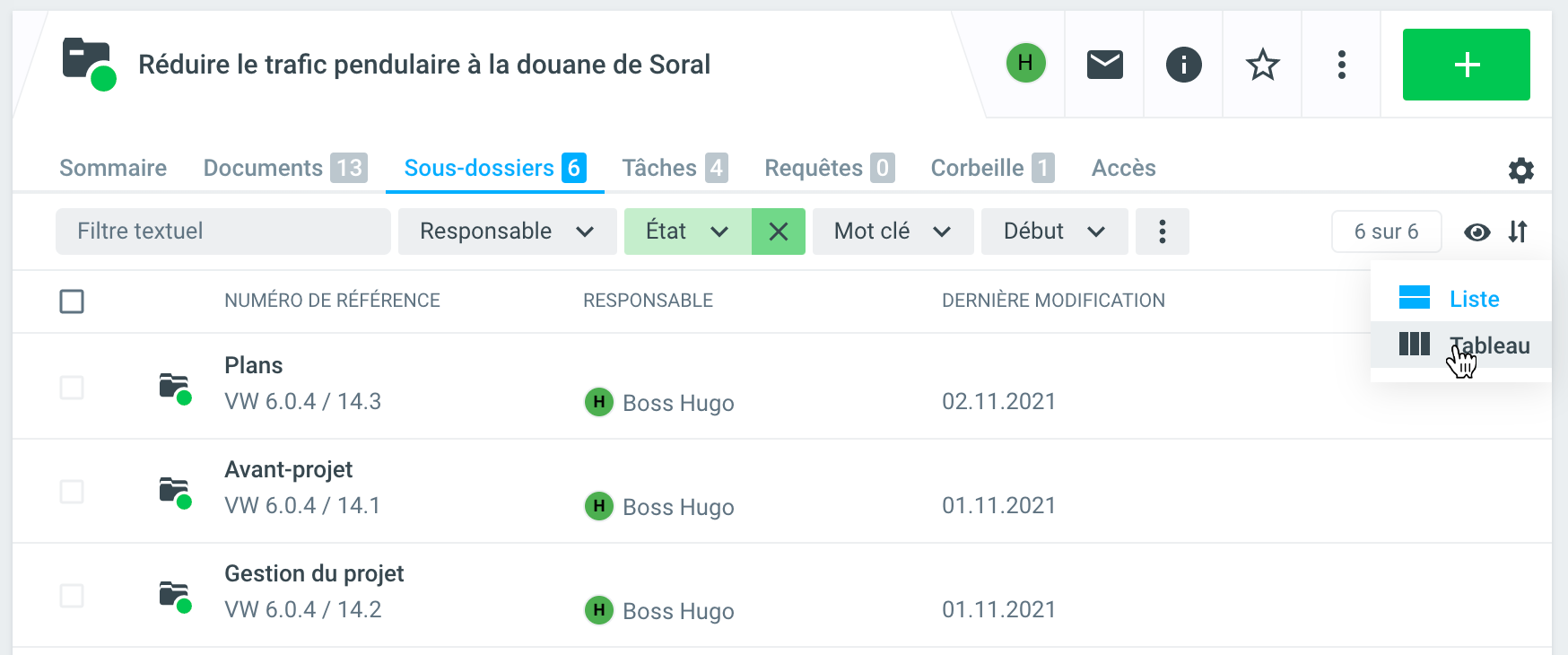Expand the Mot clé filter dropdown
Image resolution: width=1568 pixels, height=655 pixels.
tap(892, 231)
